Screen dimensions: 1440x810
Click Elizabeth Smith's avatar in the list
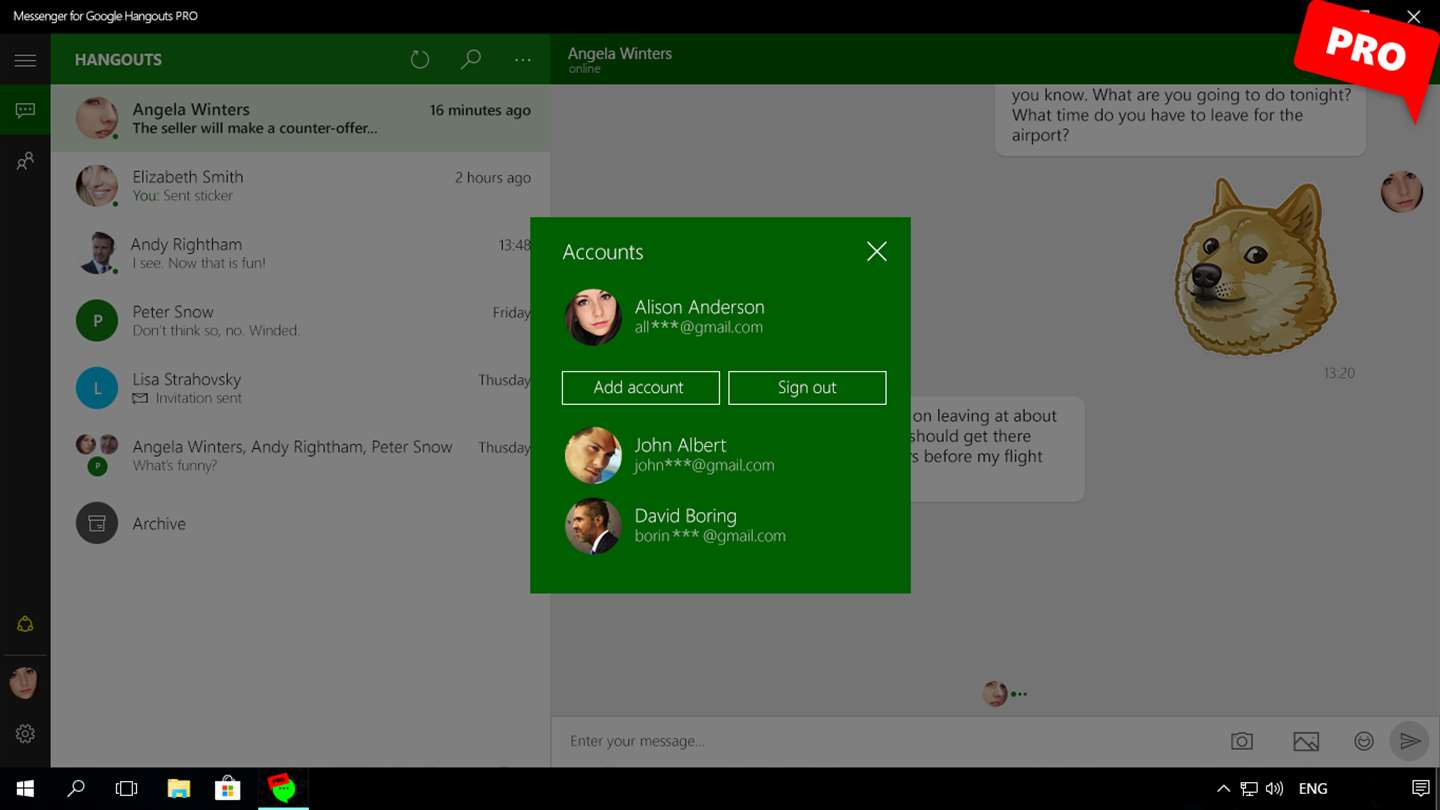coord(97,186)
